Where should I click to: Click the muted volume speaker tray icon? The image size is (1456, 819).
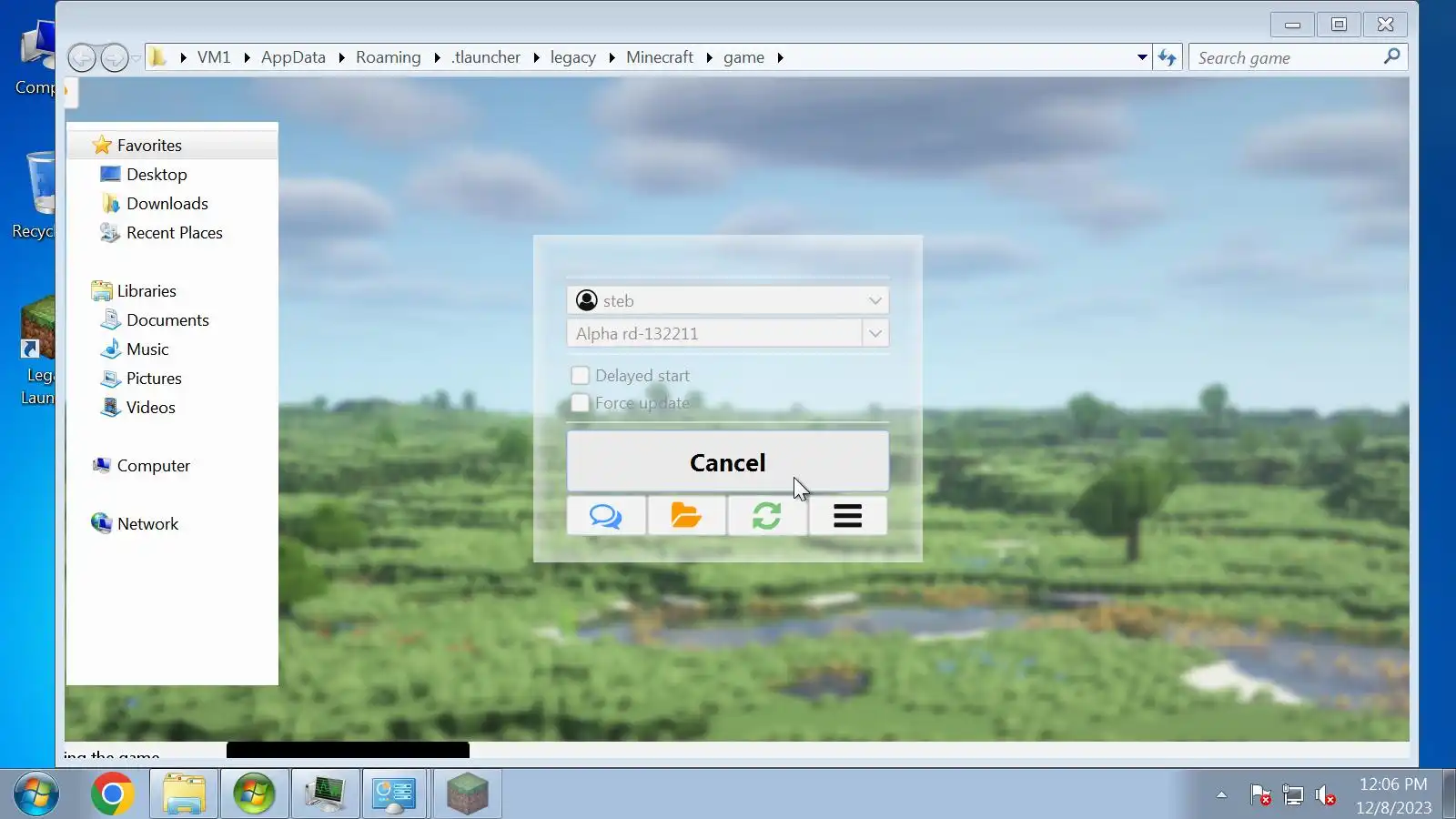(x=1326, y=795)
